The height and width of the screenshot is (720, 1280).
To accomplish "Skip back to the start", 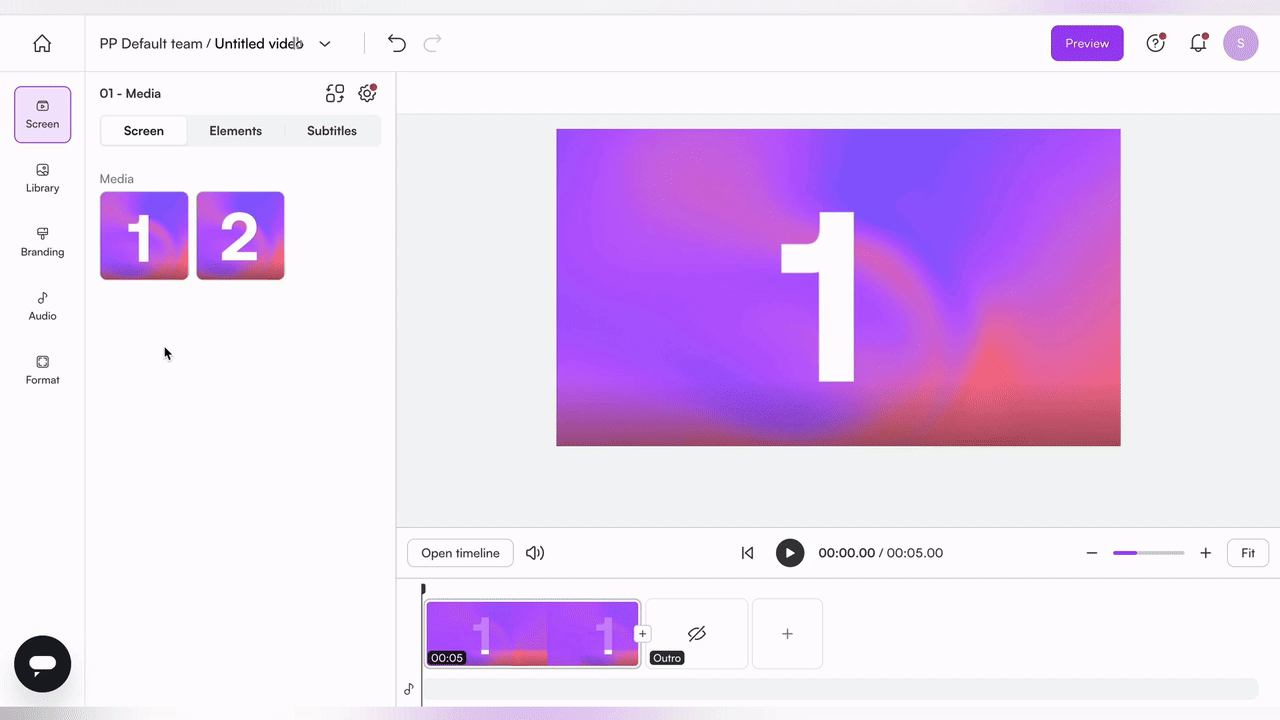I will [747, 553].
